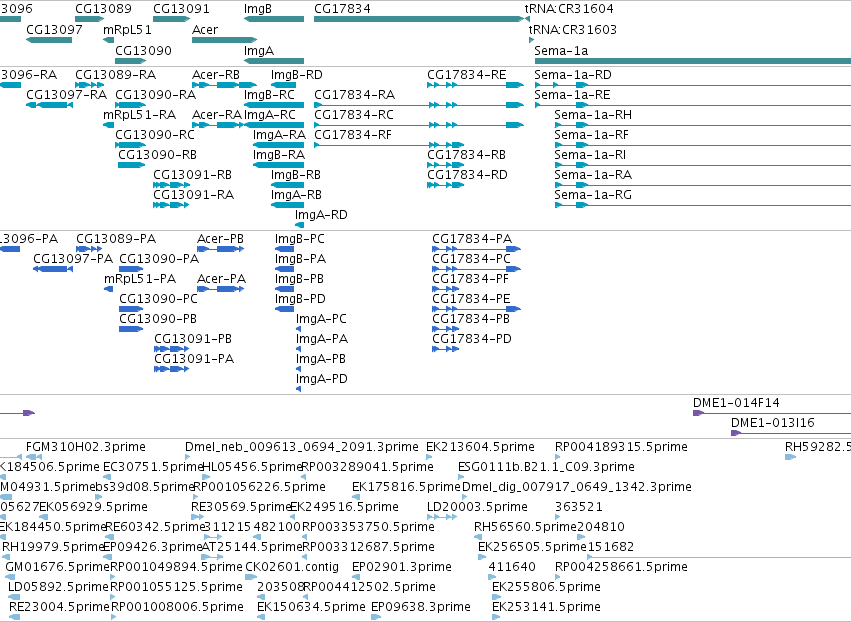Click transcript CG17834-RB

tap(467, 155)
